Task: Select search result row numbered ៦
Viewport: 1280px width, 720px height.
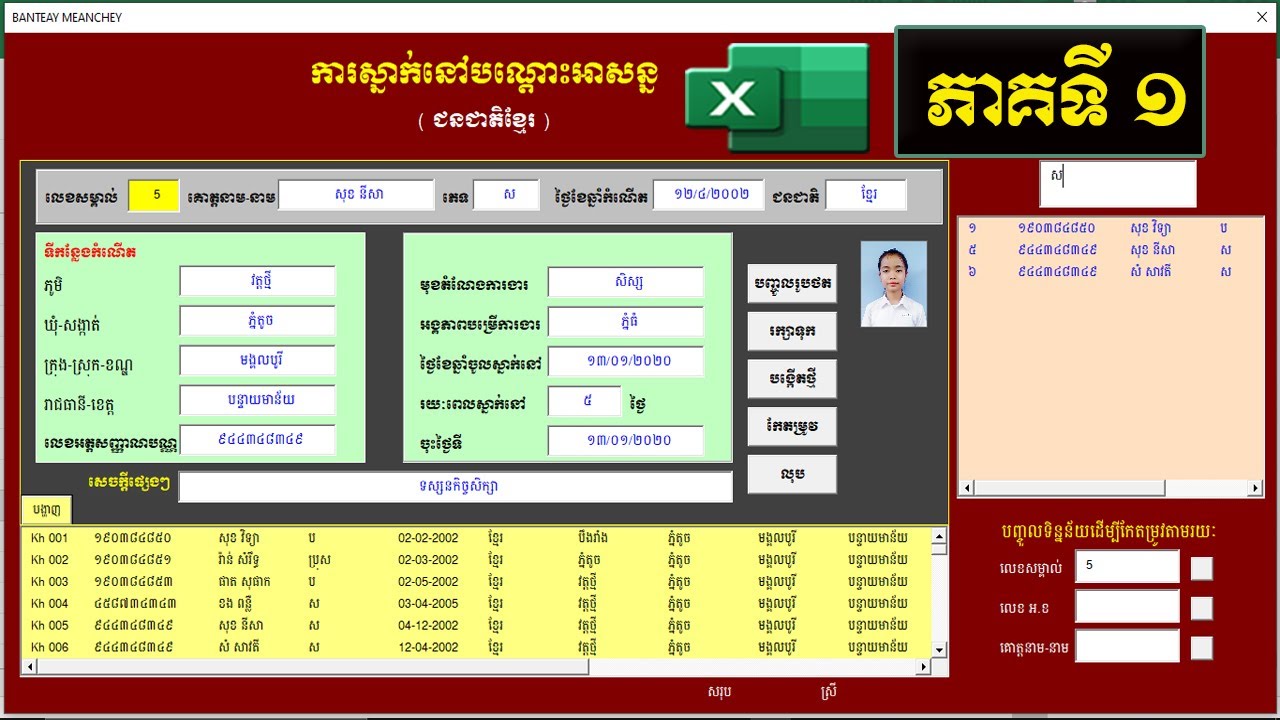Action: 1110,272
